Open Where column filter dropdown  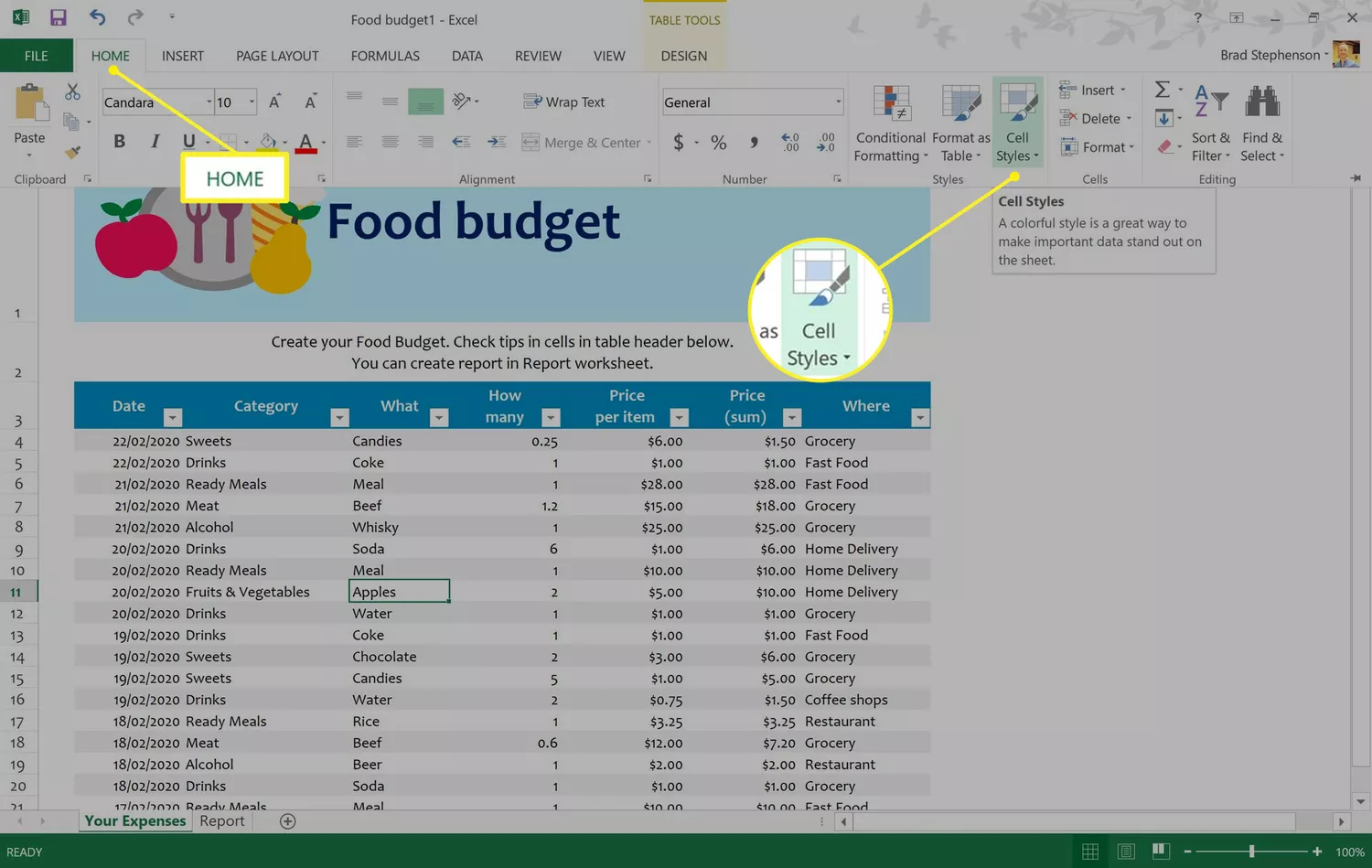pos(920,417)
